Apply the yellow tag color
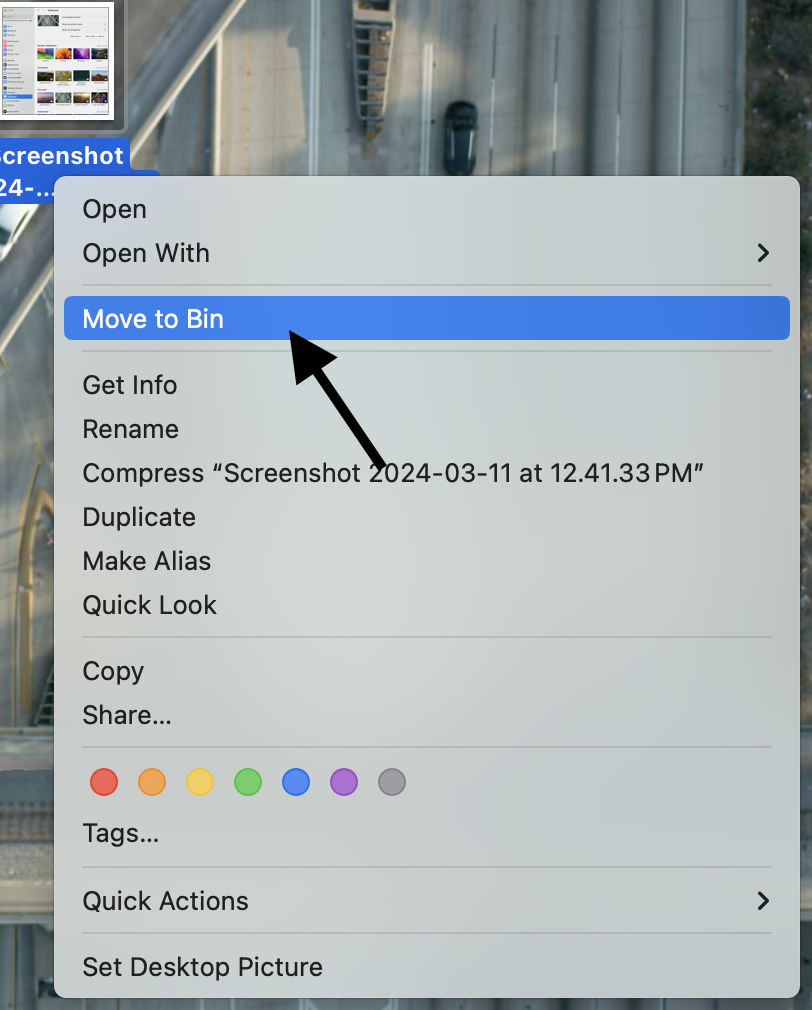Image resolution: width=812 pixels, height=1010 pixels. (200, 782)
